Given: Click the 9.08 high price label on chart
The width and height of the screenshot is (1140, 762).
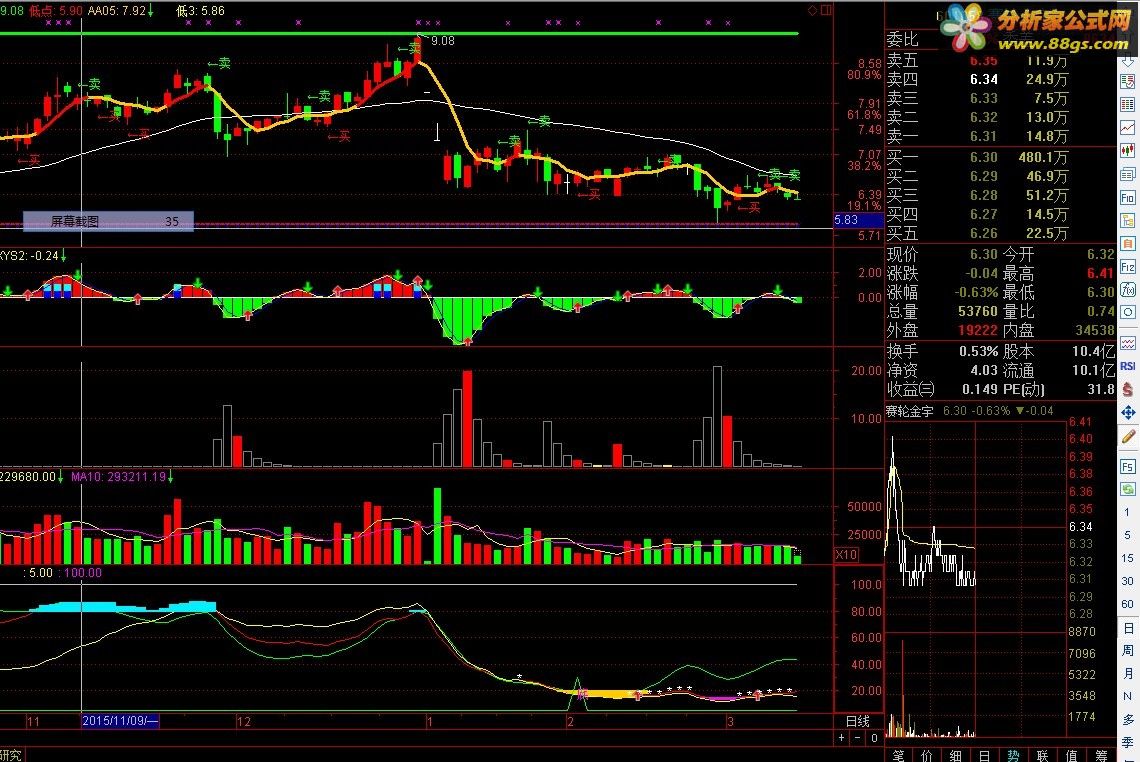Looking at the screenshot, I should [443, 41].
